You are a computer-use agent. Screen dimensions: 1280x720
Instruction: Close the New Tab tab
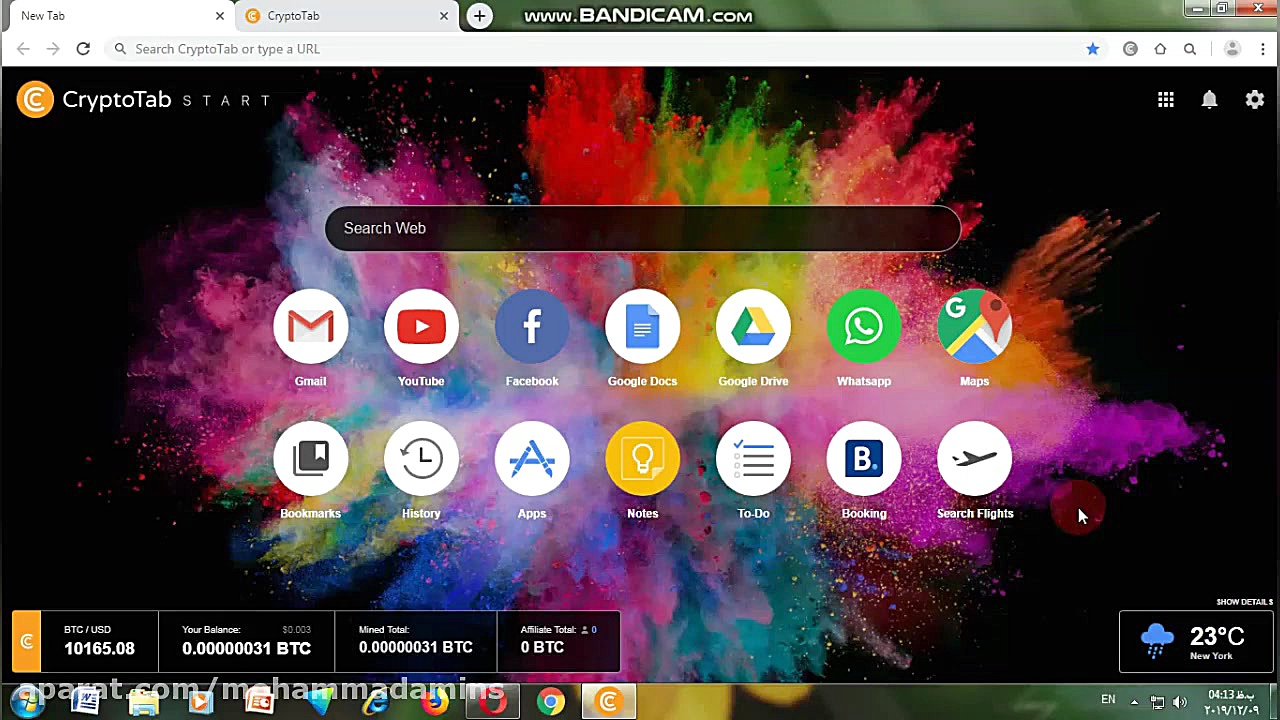(220, 16)
